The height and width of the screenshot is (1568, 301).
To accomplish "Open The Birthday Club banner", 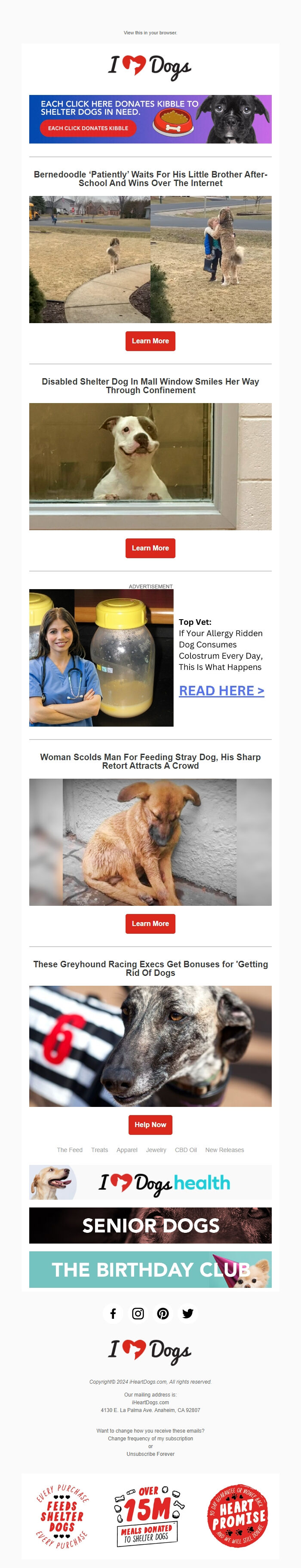I will (150, 1269).
